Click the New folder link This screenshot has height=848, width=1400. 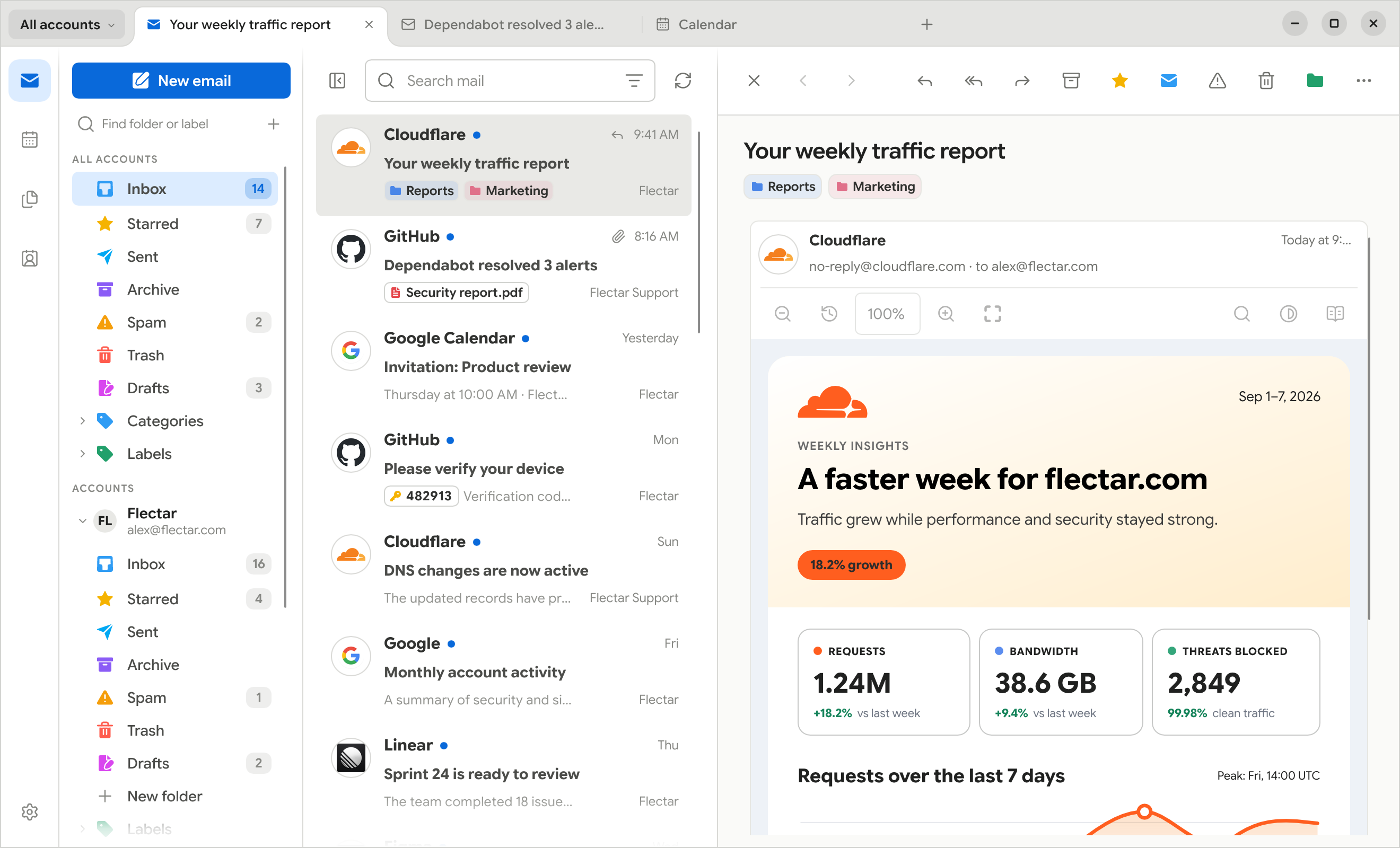[x=165, y=796]
